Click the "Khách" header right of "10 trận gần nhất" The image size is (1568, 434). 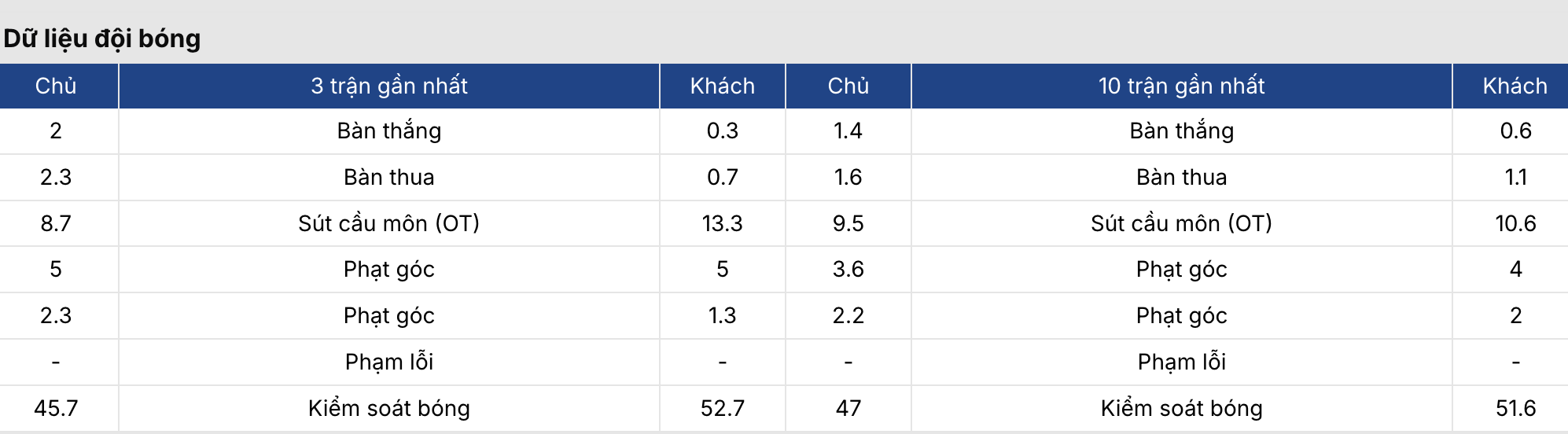pyautogui.click(x=1515, y=86)
